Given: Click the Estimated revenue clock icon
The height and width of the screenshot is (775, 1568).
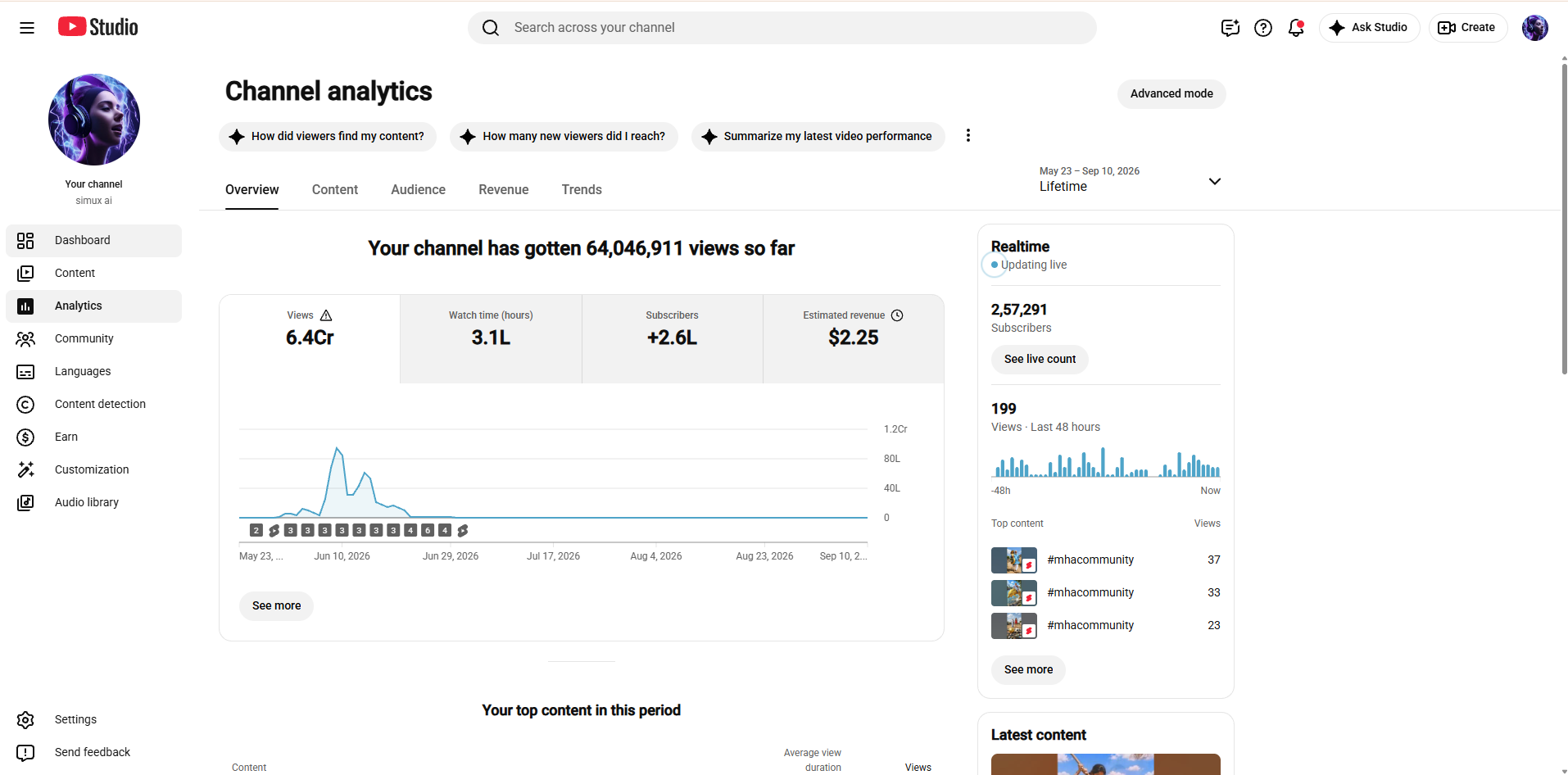Looking at the screenshot, I should click(897, 315).
